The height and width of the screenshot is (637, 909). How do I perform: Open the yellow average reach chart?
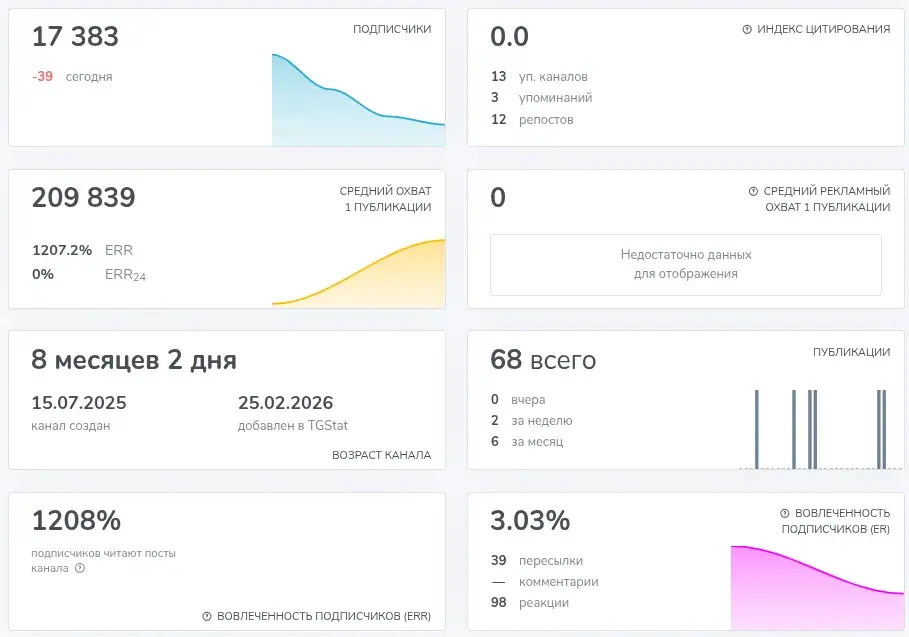tap(358, 273)
